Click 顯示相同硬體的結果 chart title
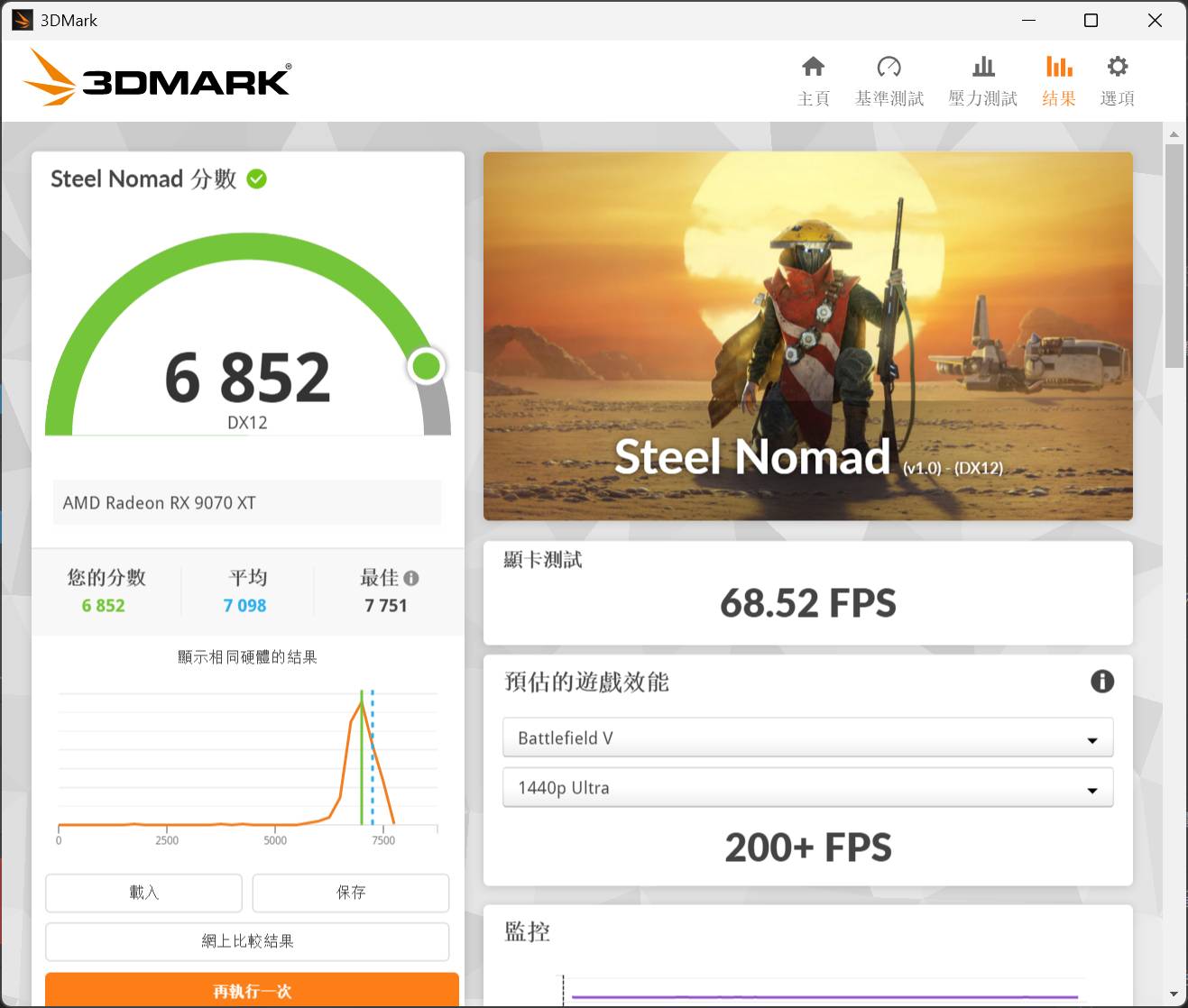The image size is (1188, 1008). [247, 657]
